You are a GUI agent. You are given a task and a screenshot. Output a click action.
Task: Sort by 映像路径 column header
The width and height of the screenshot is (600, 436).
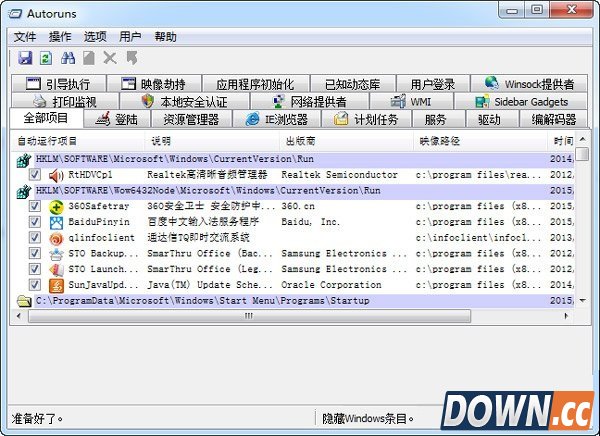(x=480, y=141)
